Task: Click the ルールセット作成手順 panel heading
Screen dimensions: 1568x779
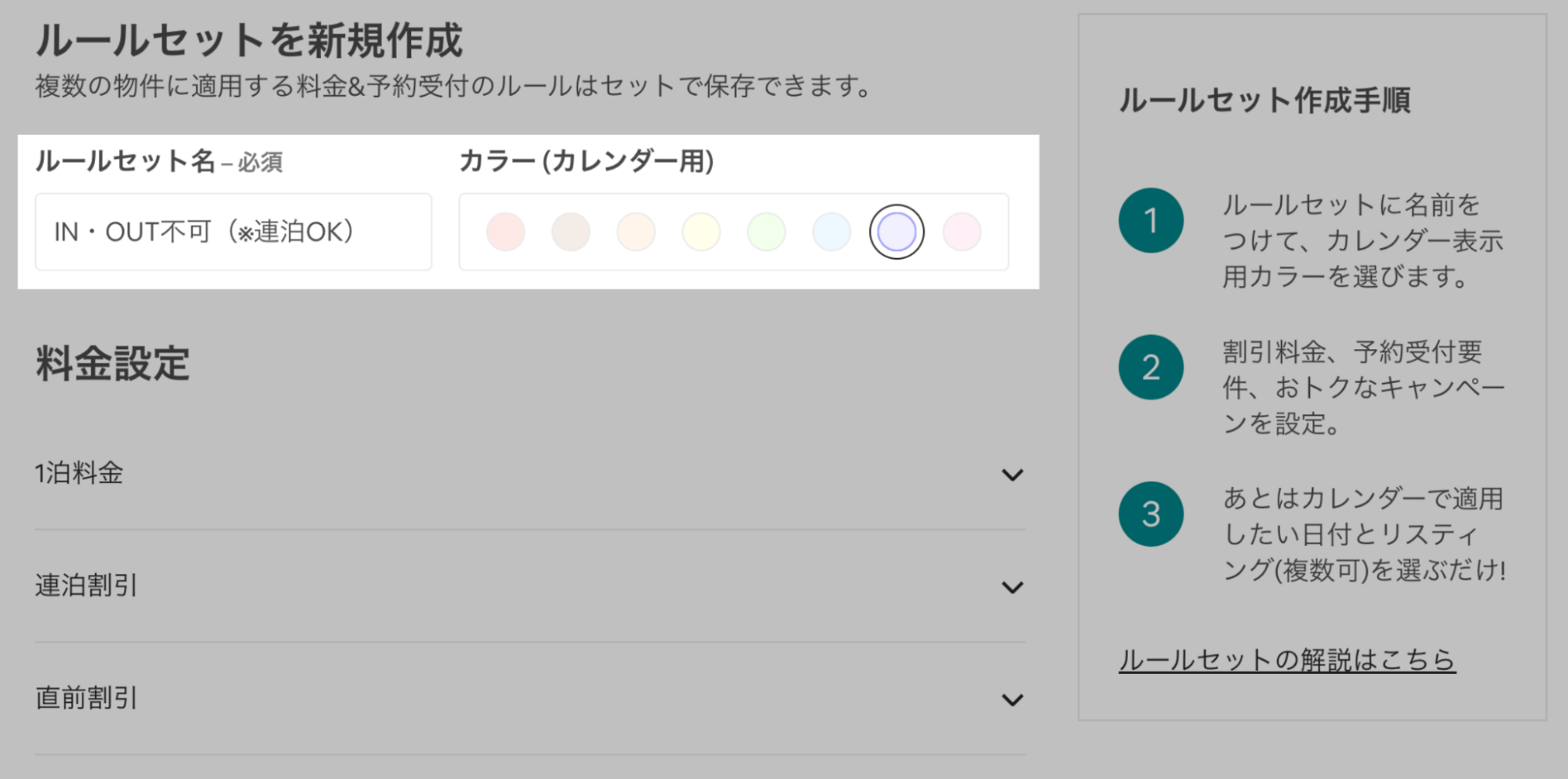Action: (1264, 100)
